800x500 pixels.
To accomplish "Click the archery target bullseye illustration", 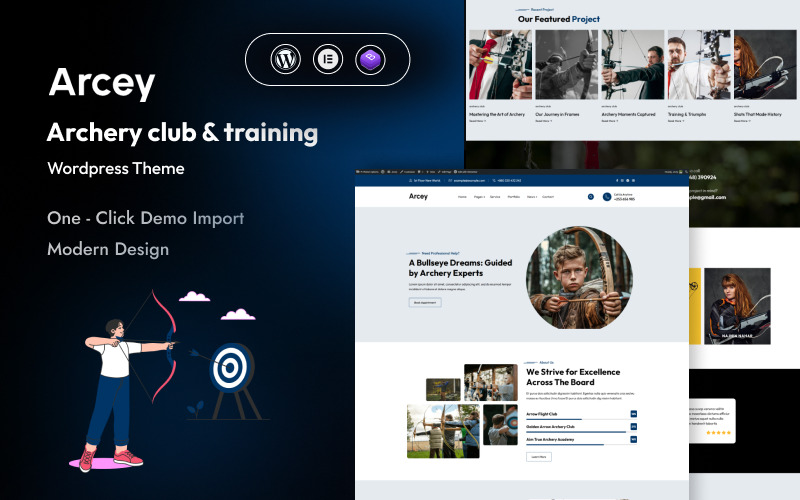I will (229, 369).
